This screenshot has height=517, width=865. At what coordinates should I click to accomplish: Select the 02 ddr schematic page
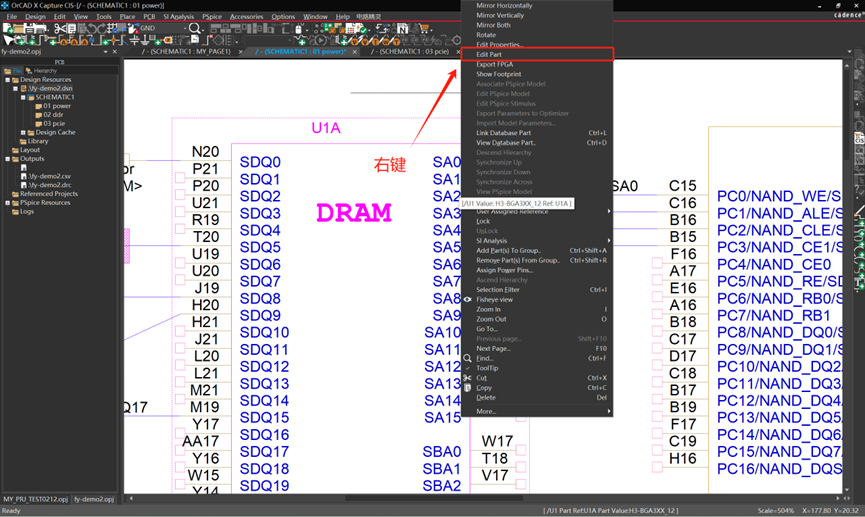coord(53,115)
